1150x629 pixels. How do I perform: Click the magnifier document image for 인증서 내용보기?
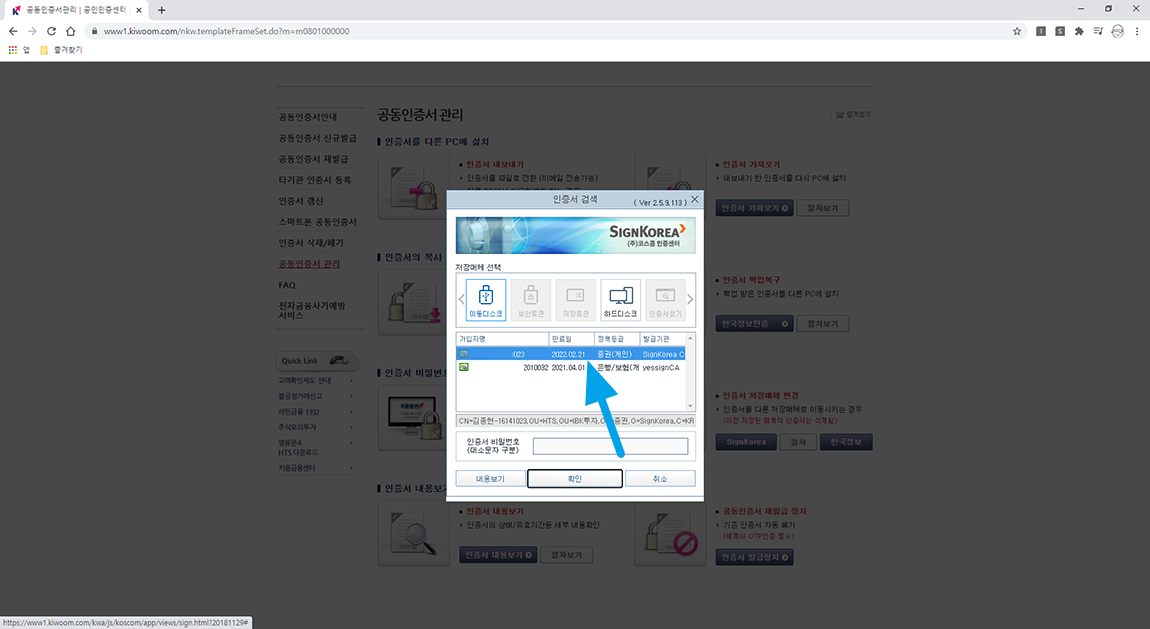coord(414,534)
